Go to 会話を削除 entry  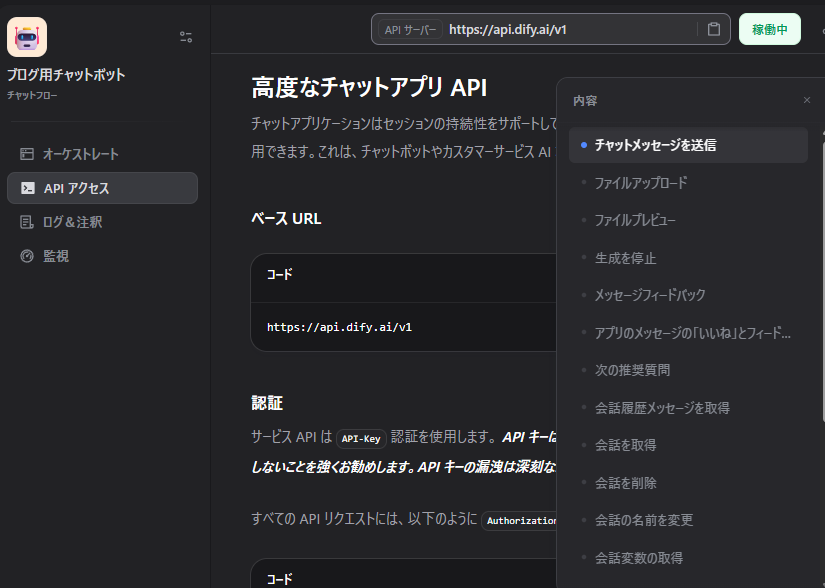click(x=626, y=483)
